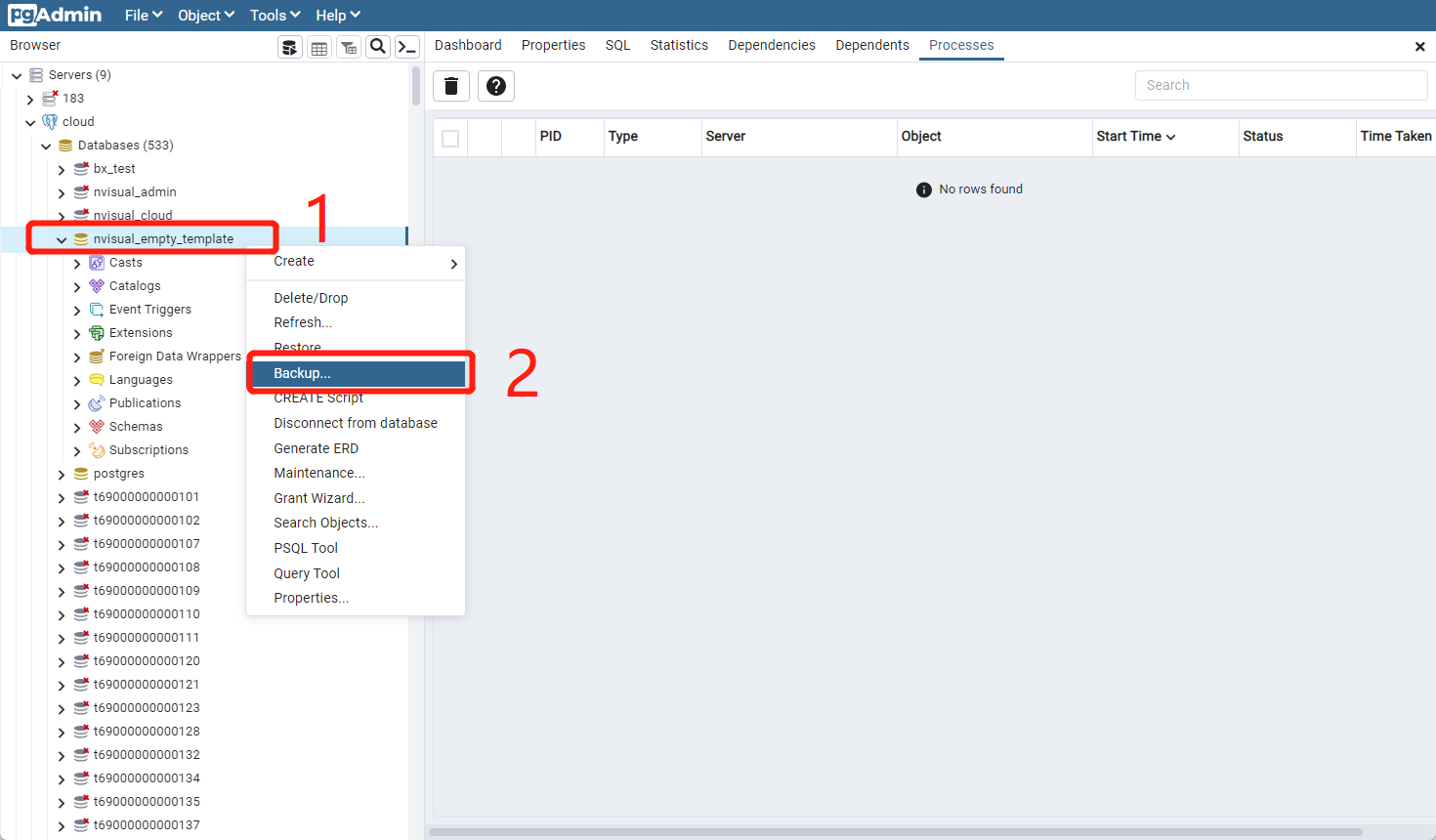Expand the postgres database node
The image size is (1436, 840).
(62, 474)
